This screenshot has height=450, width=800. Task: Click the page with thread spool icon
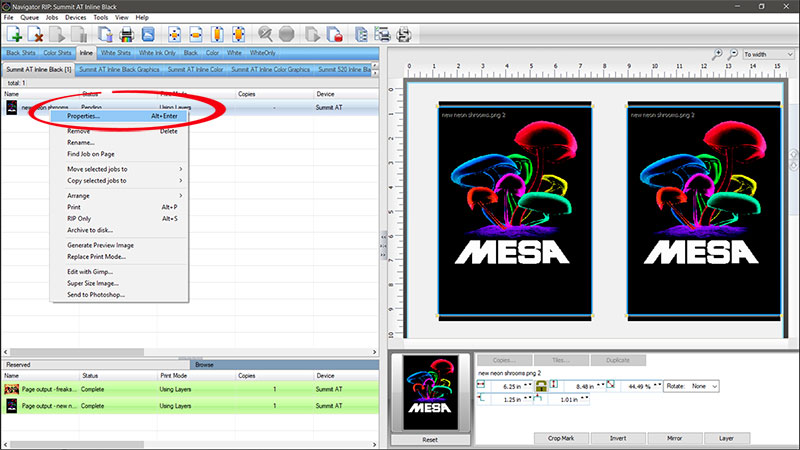pyautogui.click(x=105, y=34)
